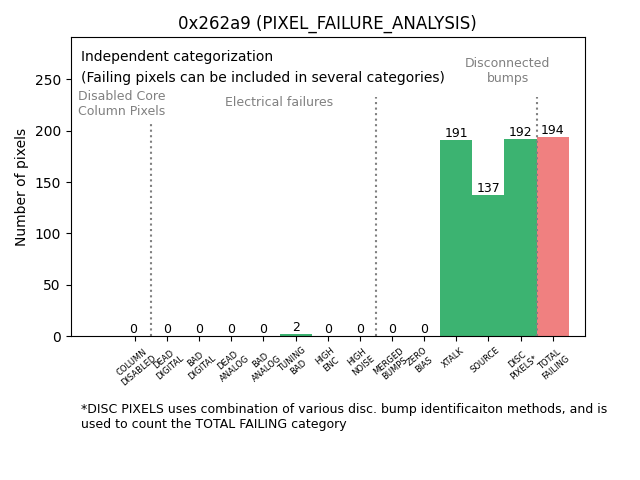Click the chart title 0x262a9 (PIXEL_FAILURE_ANALYSIS)
Viewport: 640px width, 480px height.
click(x=327, y=23)
